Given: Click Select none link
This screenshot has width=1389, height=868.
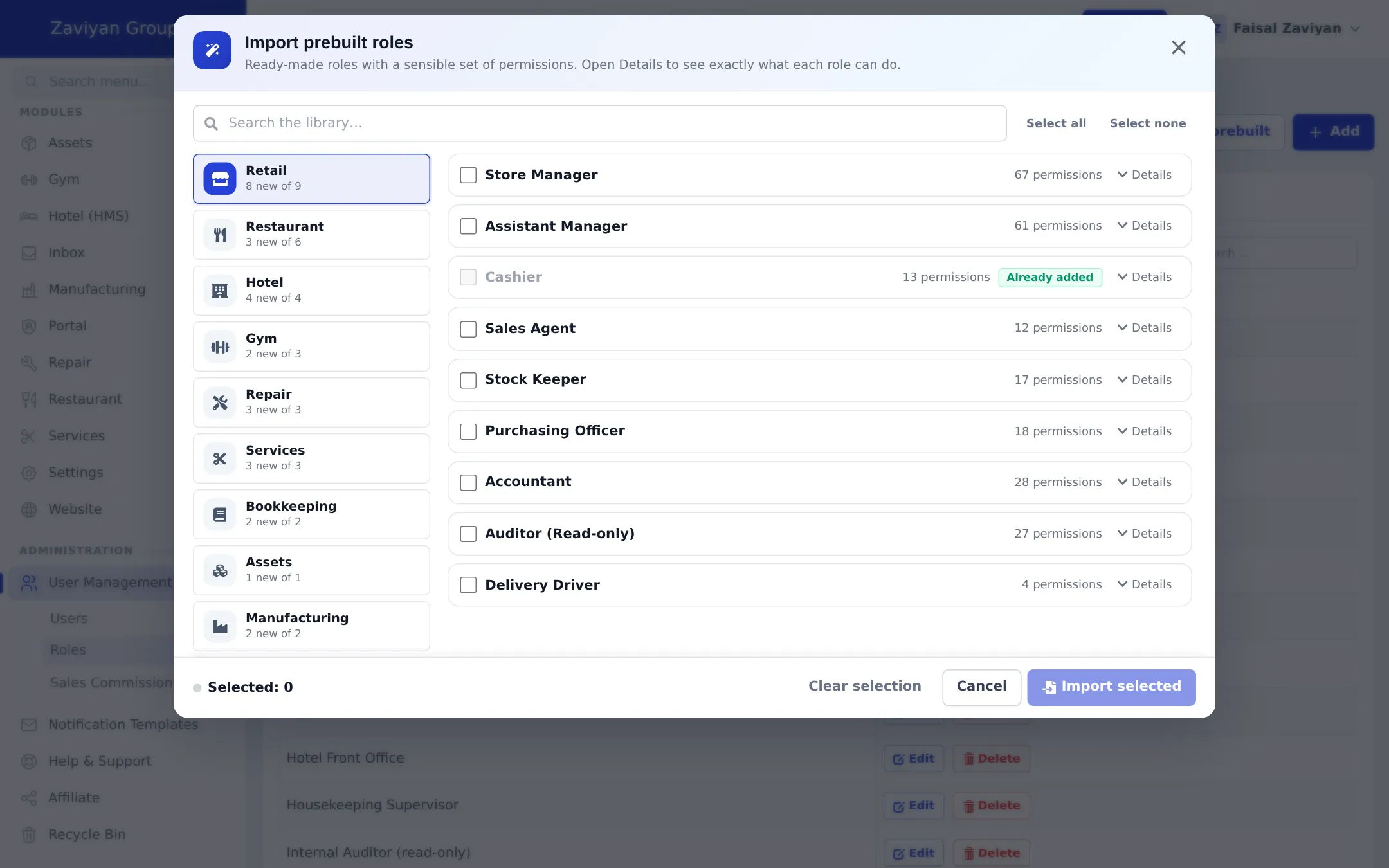Looking at the screenshot, I should 1148,123.
